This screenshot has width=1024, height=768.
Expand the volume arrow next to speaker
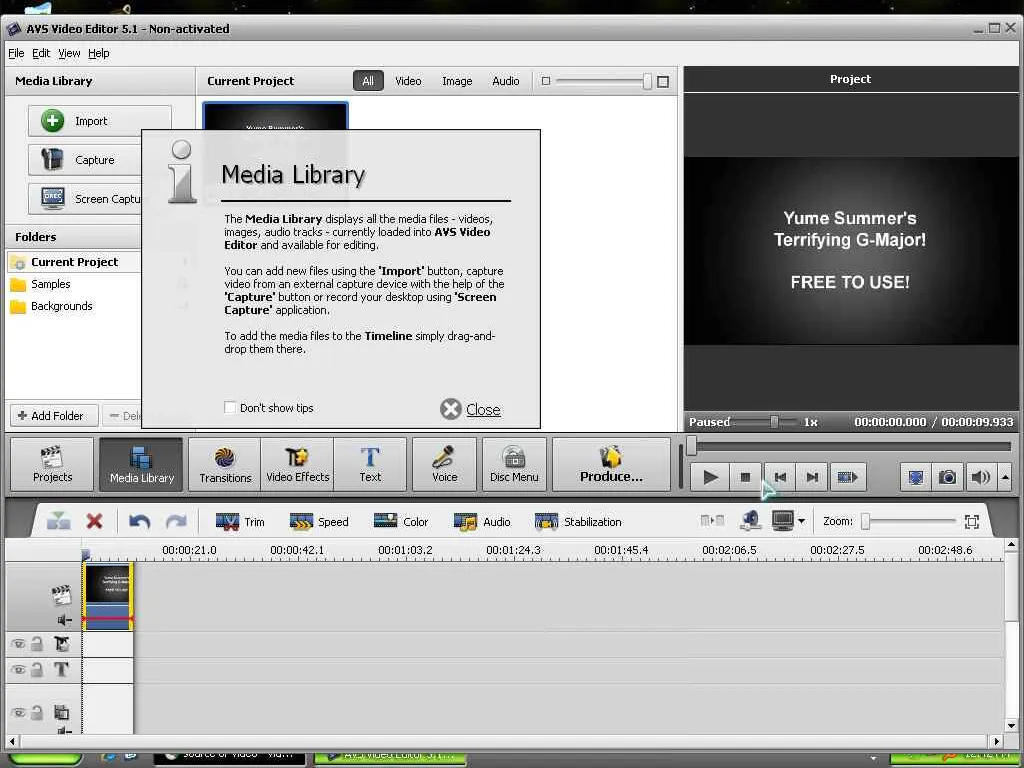[x=1005, y=477]
